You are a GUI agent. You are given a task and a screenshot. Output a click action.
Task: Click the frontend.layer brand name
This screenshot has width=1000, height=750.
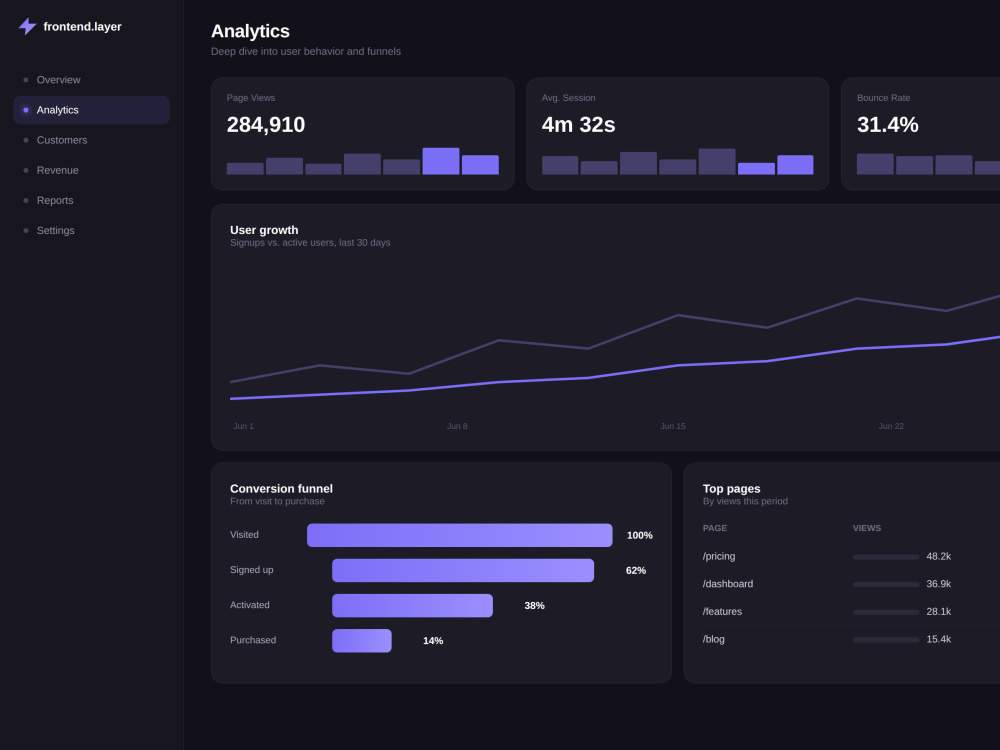(82, 27)
